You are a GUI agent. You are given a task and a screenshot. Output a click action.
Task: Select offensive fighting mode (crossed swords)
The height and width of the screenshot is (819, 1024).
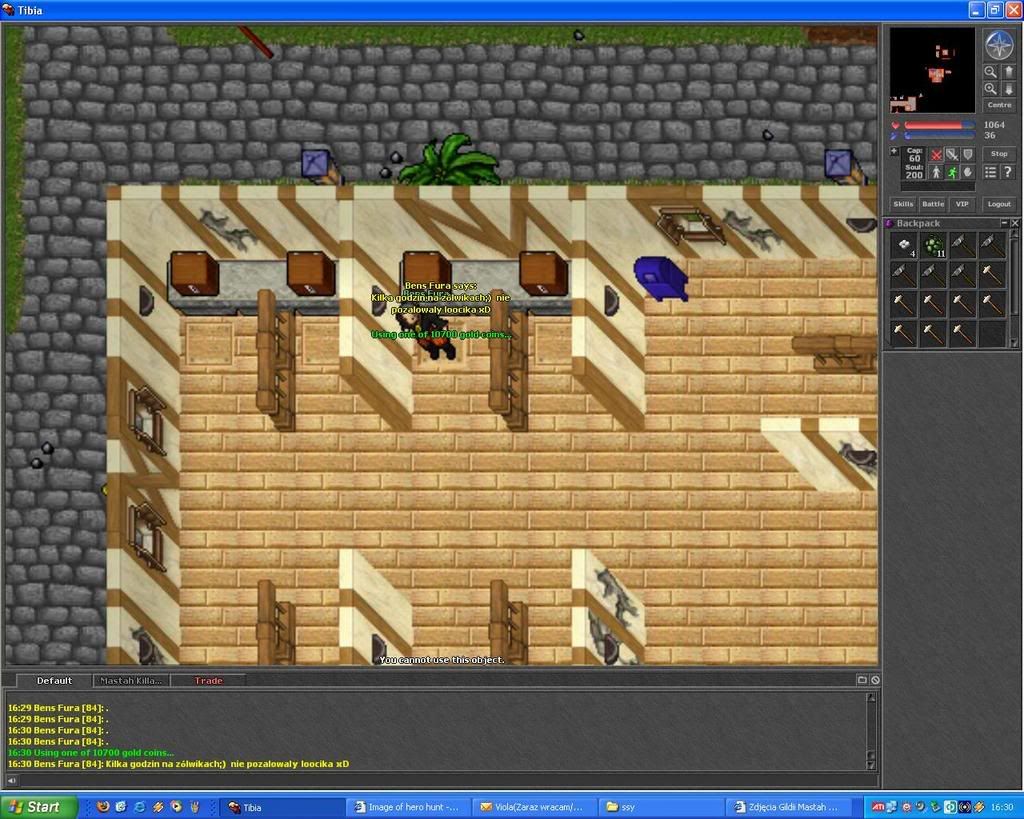(936, 155)
